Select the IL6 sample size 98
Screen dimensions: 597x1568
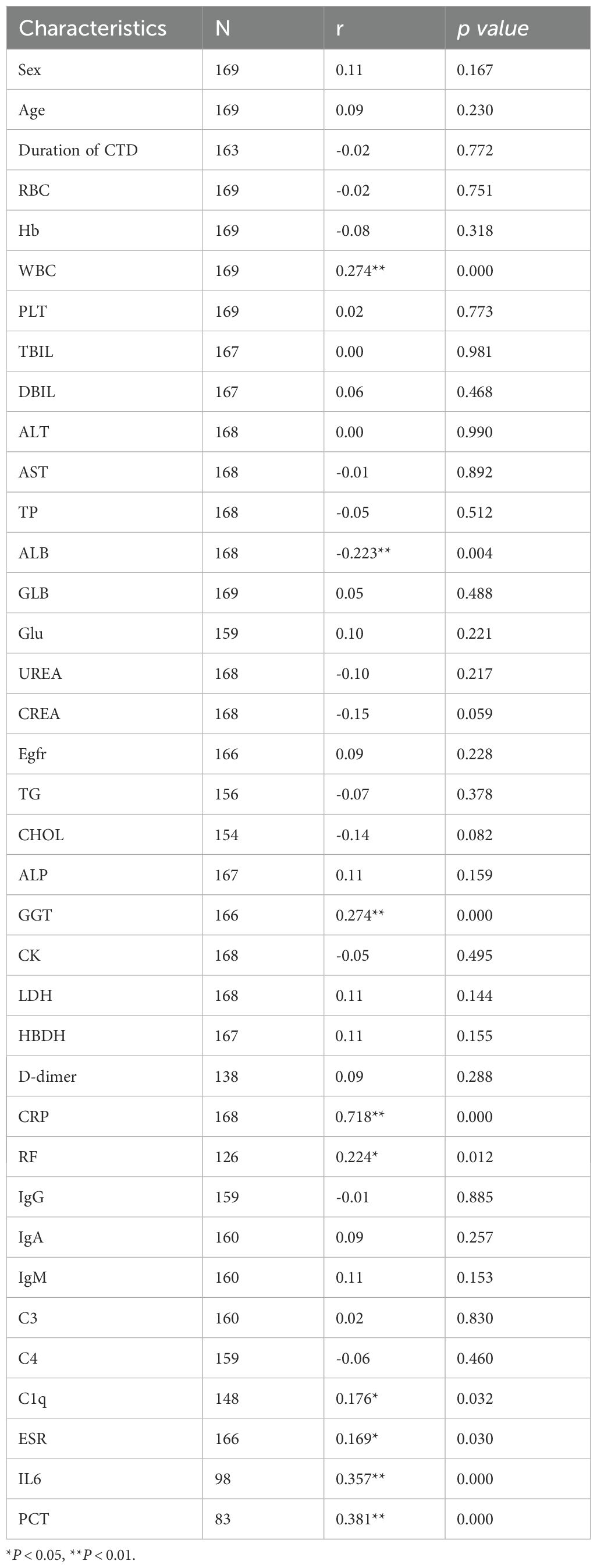[x=223, y=1478]
